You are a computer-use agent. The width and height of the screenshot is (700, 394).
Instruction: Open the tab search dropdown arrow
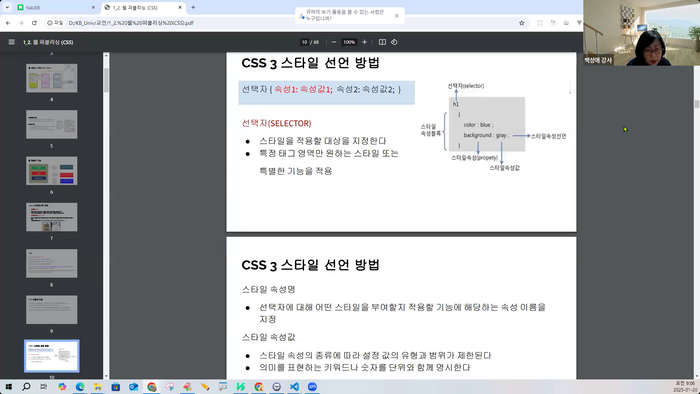(x=7, y=8)
